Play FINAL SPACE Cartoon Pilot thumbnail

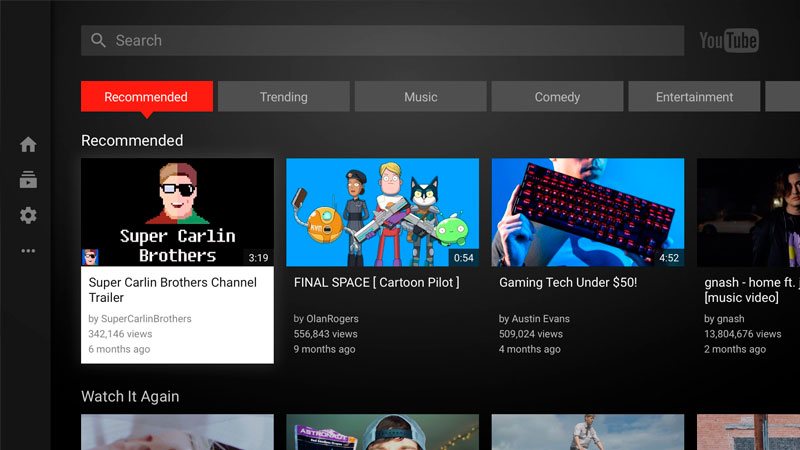382,212
